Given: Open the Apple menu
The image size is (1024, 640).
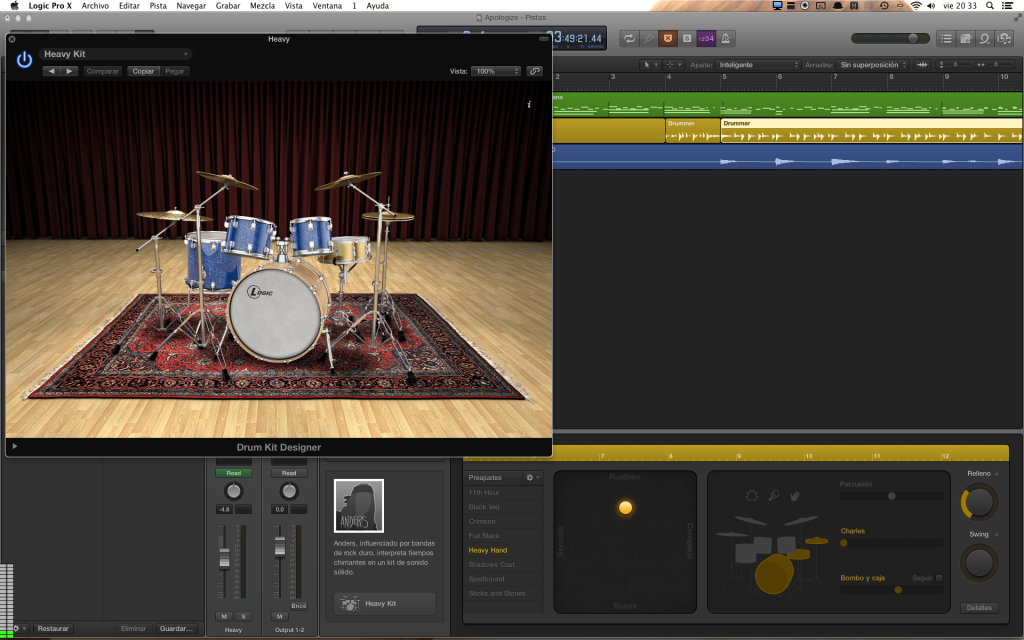Looking at the screenshot, I should click(14, 6).
